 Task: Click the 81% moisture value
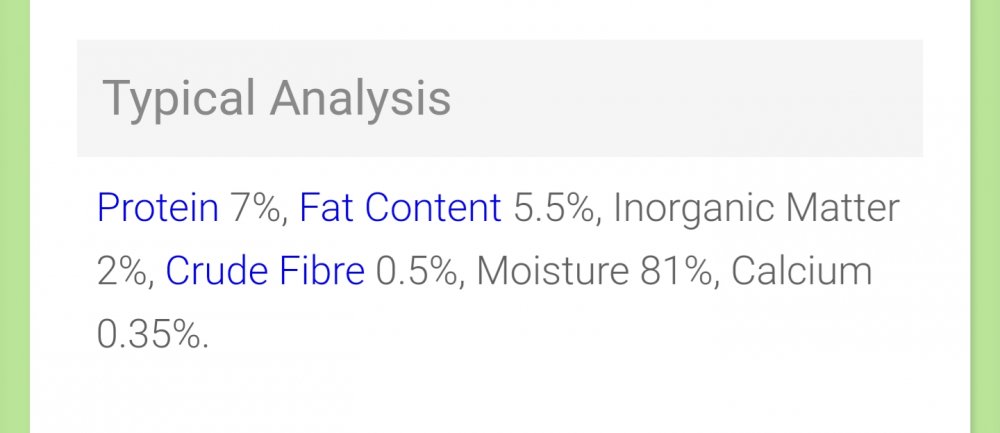(676, 272)
